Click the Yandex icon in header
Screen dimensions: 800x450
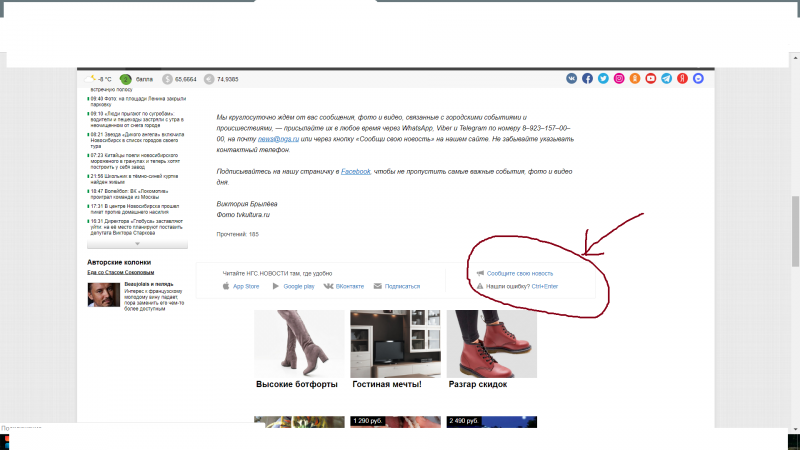click(682, 78)
